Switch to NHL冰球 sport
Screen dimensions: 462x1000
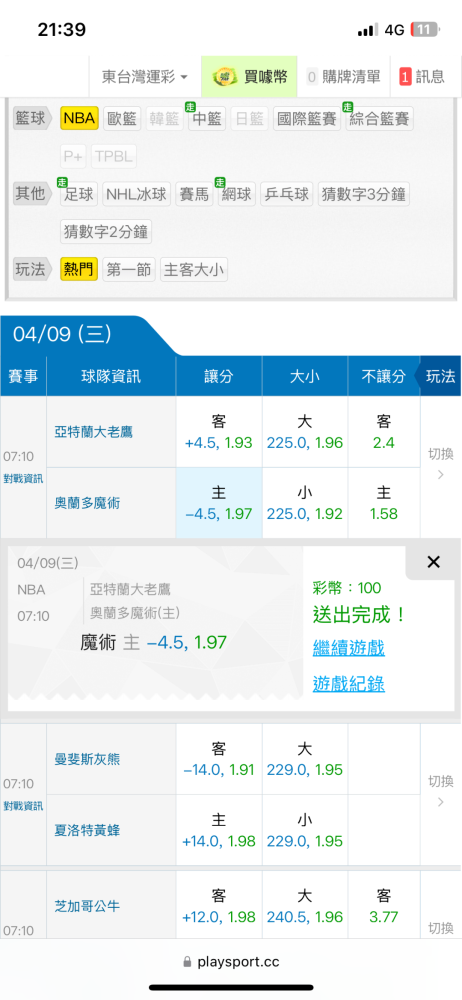tap(137, 194)
